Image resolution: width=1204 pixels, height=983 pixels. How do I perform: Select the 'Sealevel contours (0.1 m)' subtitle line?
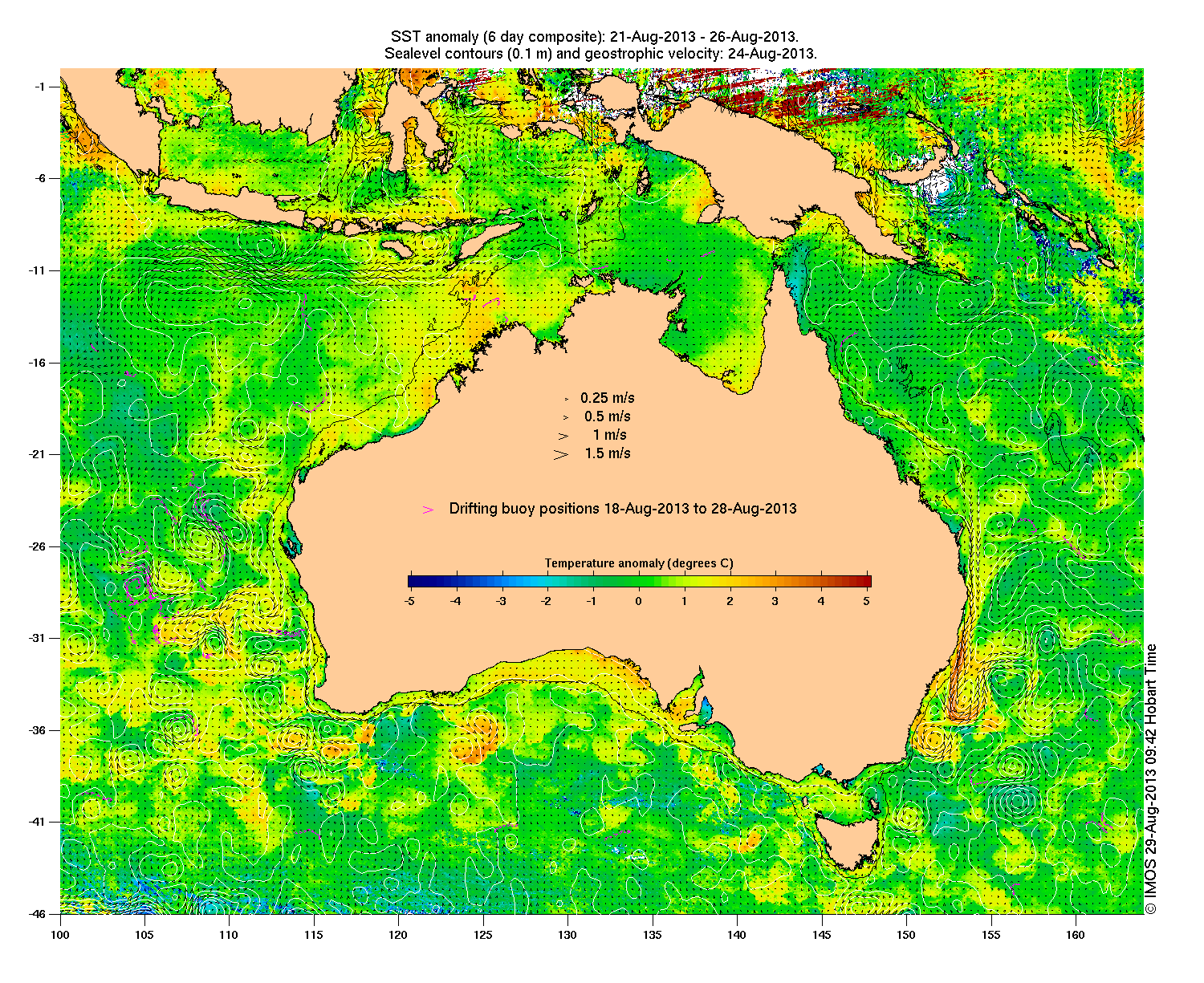click(600, 54)
